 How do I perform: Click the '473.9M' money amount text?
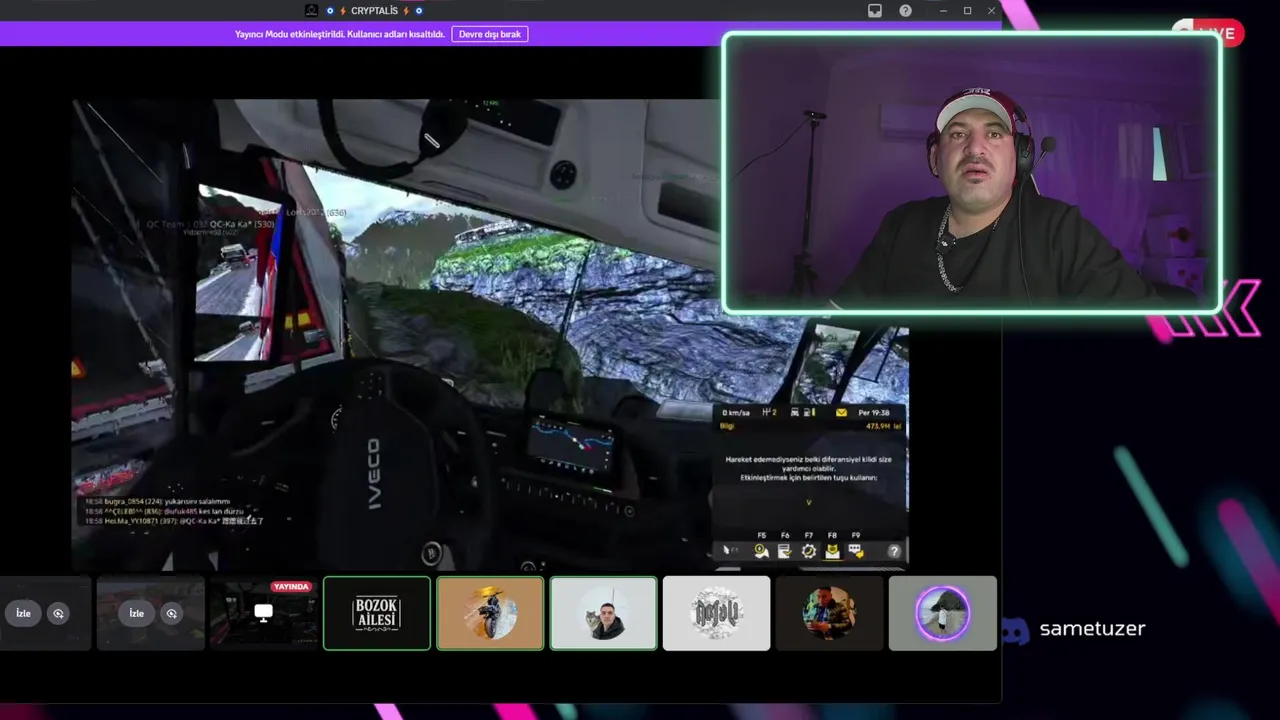[x=877, y=425]
